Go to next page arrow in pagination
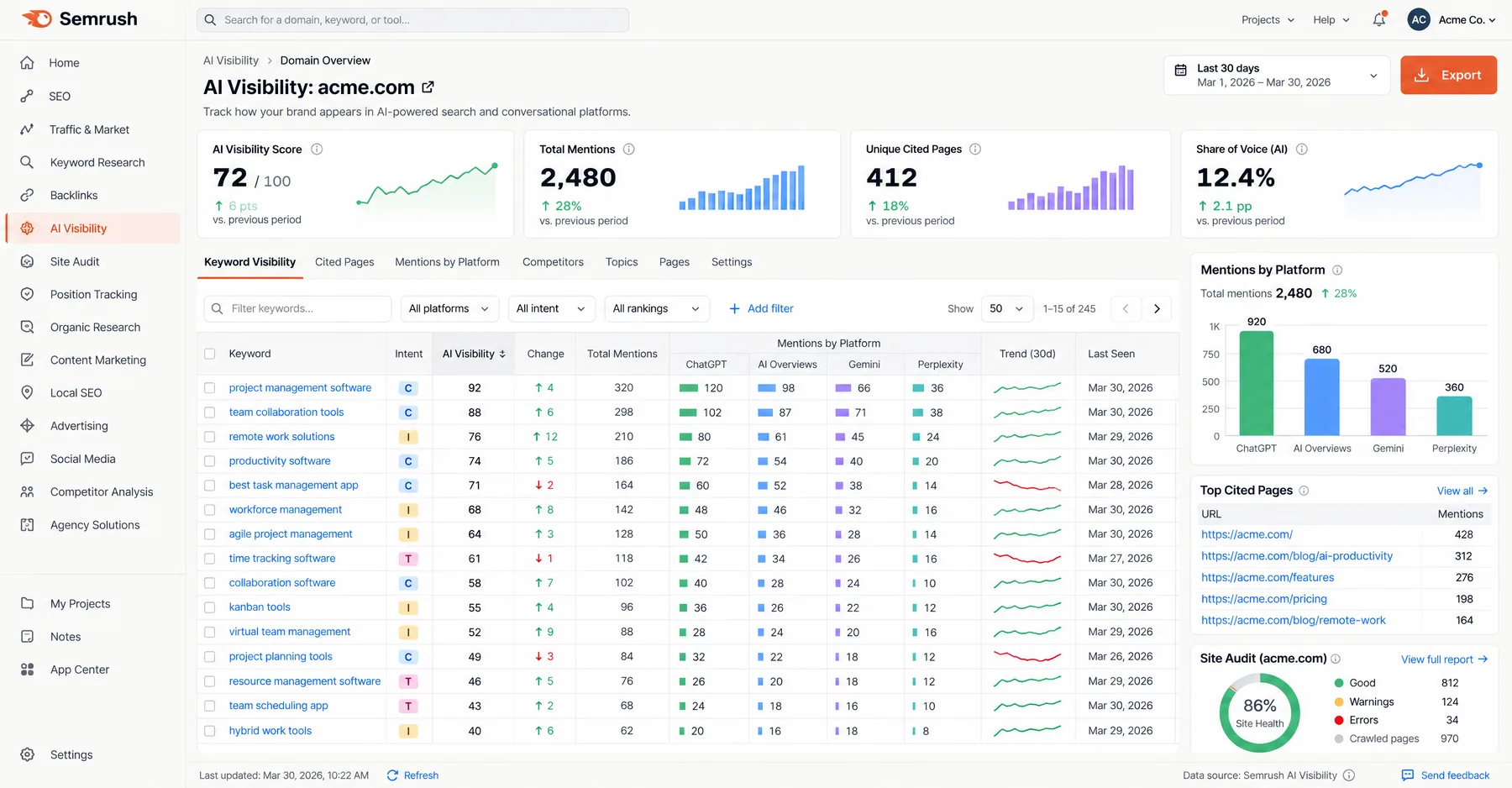1512x788 pixels. click(1157, 308)
